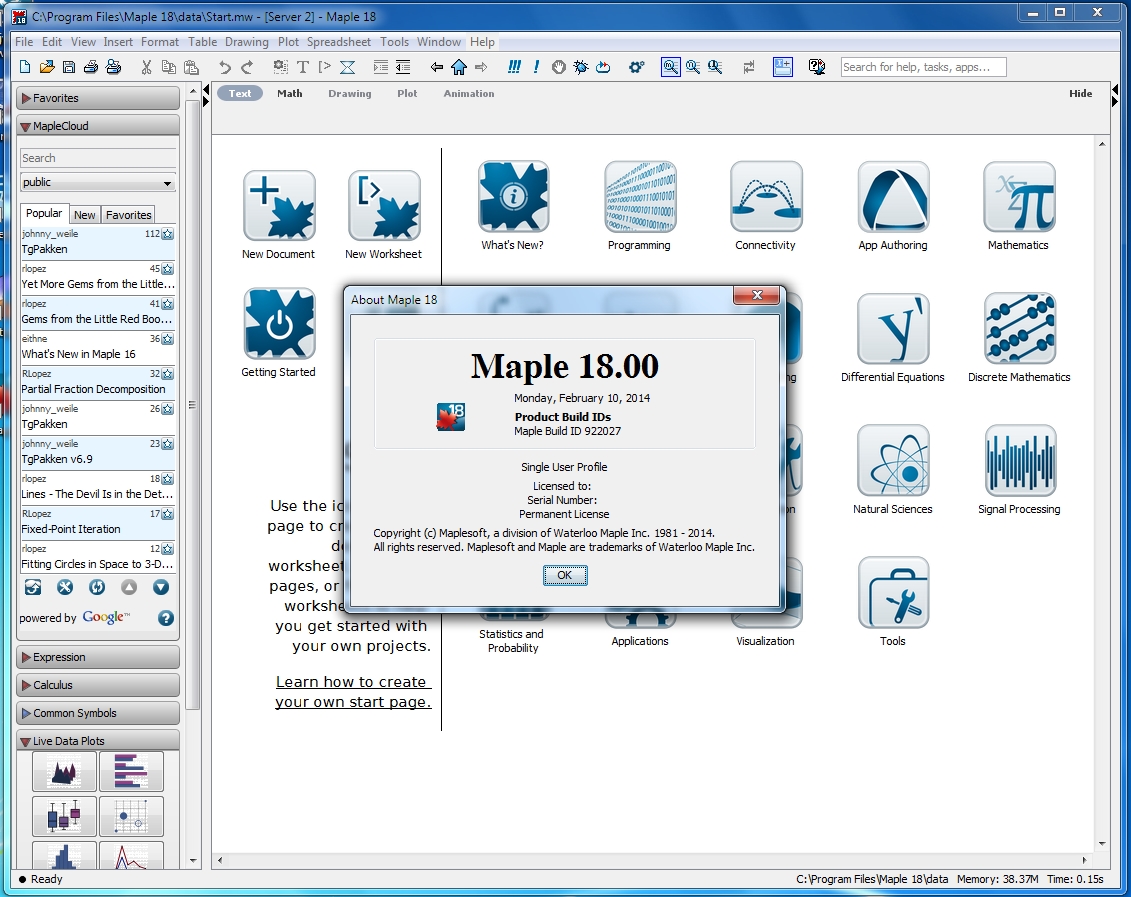The image size is (1131, 897).
Task: Open App Authoring section
Action: 893,197
